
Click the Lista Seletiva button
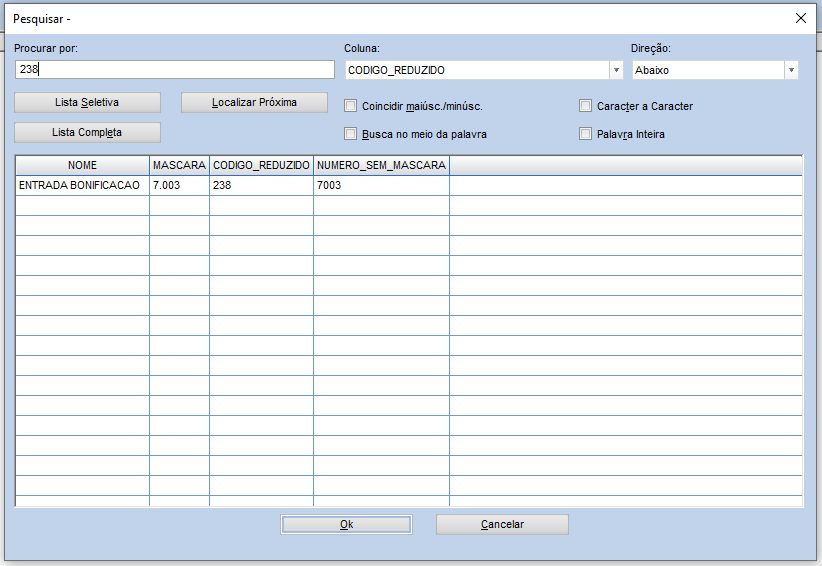(x=87, y=103)
